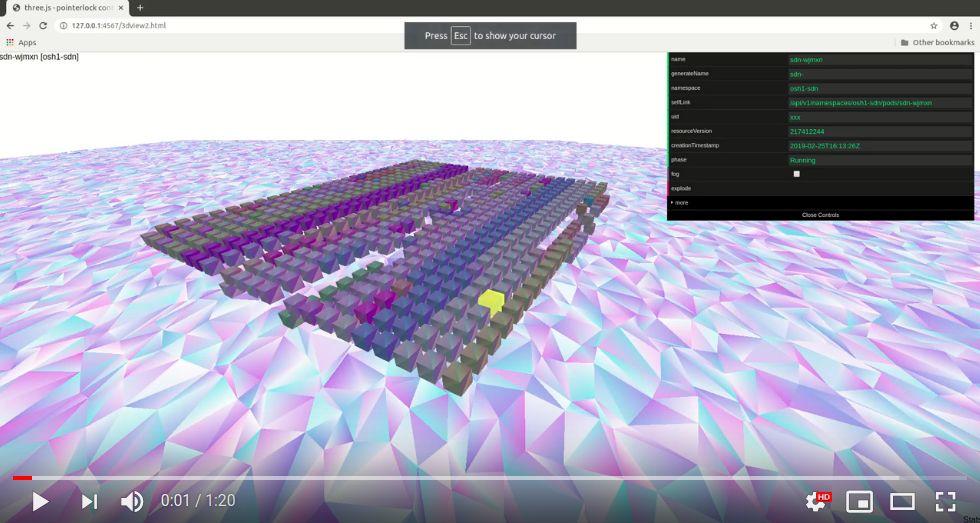Screen dimensions: 980x523
Task: Select the three.js pointerlock tab
Action: coord(66,7)
